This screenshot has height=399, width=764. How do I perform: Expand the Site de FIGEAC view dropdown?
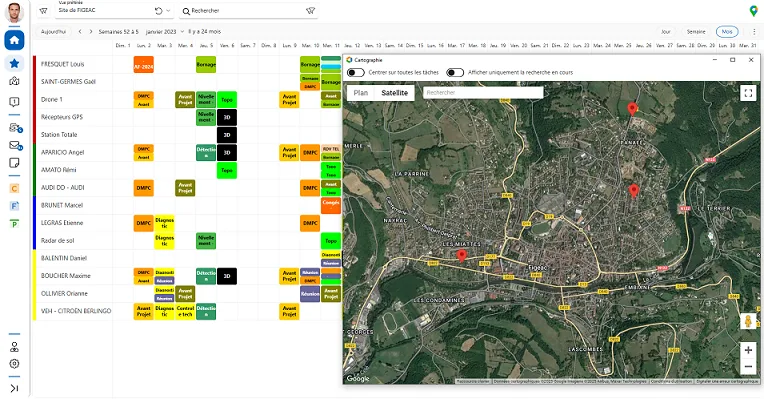169,11
